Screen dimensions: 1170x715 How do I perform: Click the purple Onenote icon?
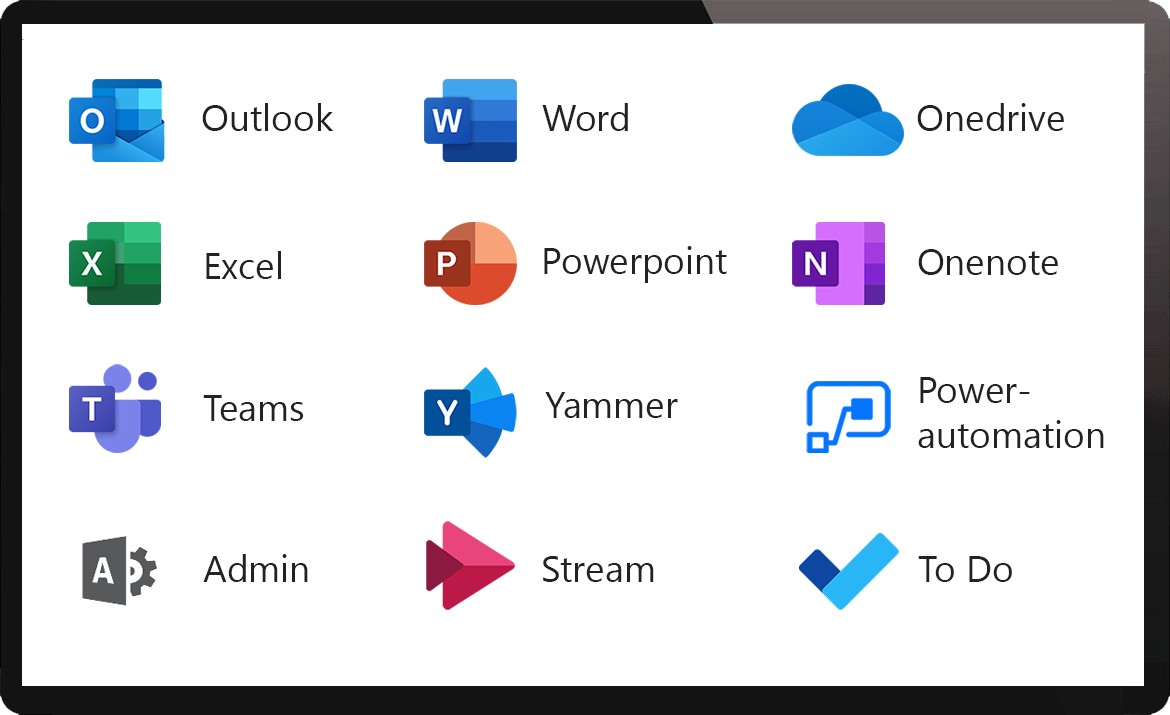(x=838, y=263)
